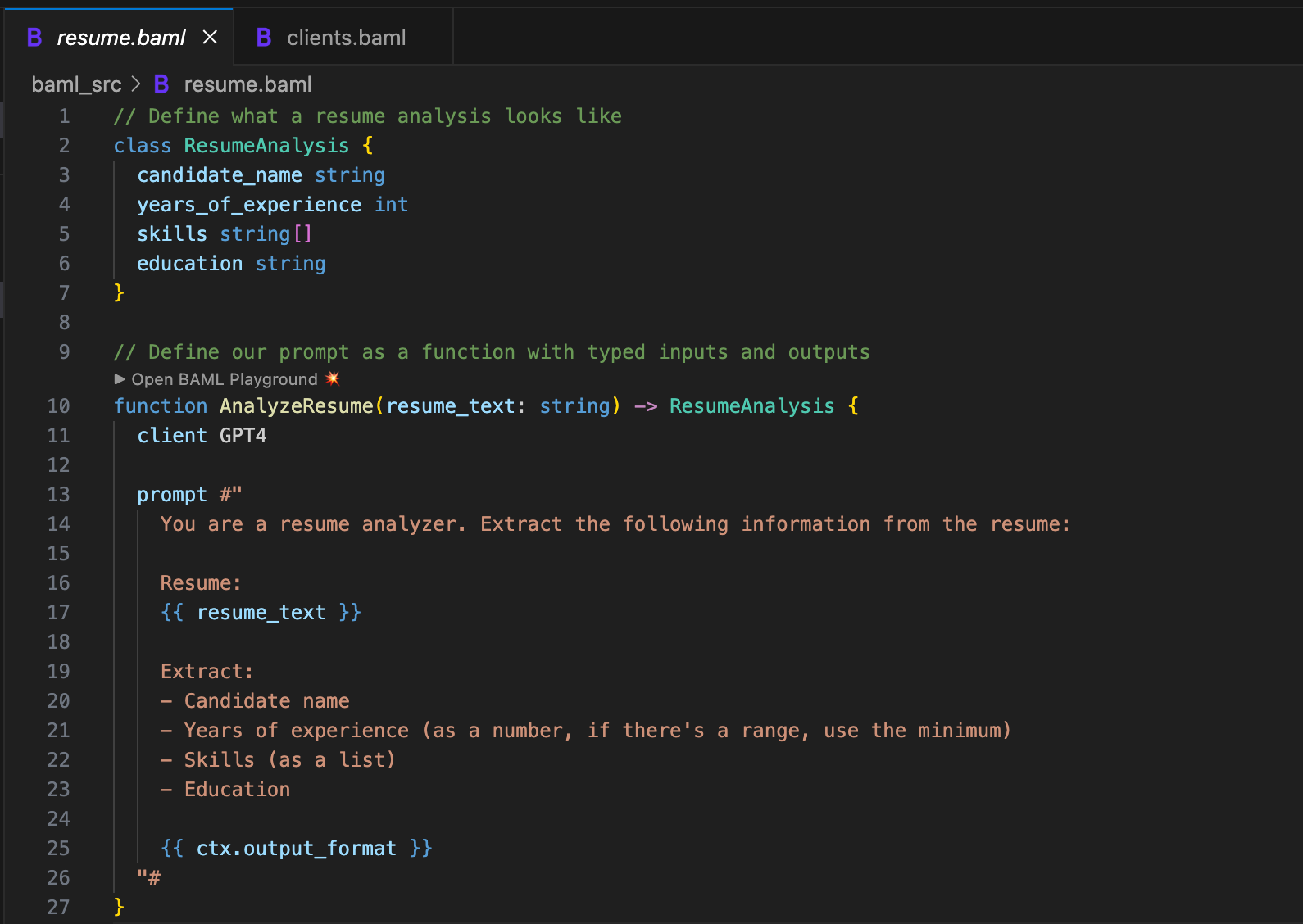Screen dimensions: 1303x924
Task: Select the resume.baml editor tab
Action: coord(120,38)
